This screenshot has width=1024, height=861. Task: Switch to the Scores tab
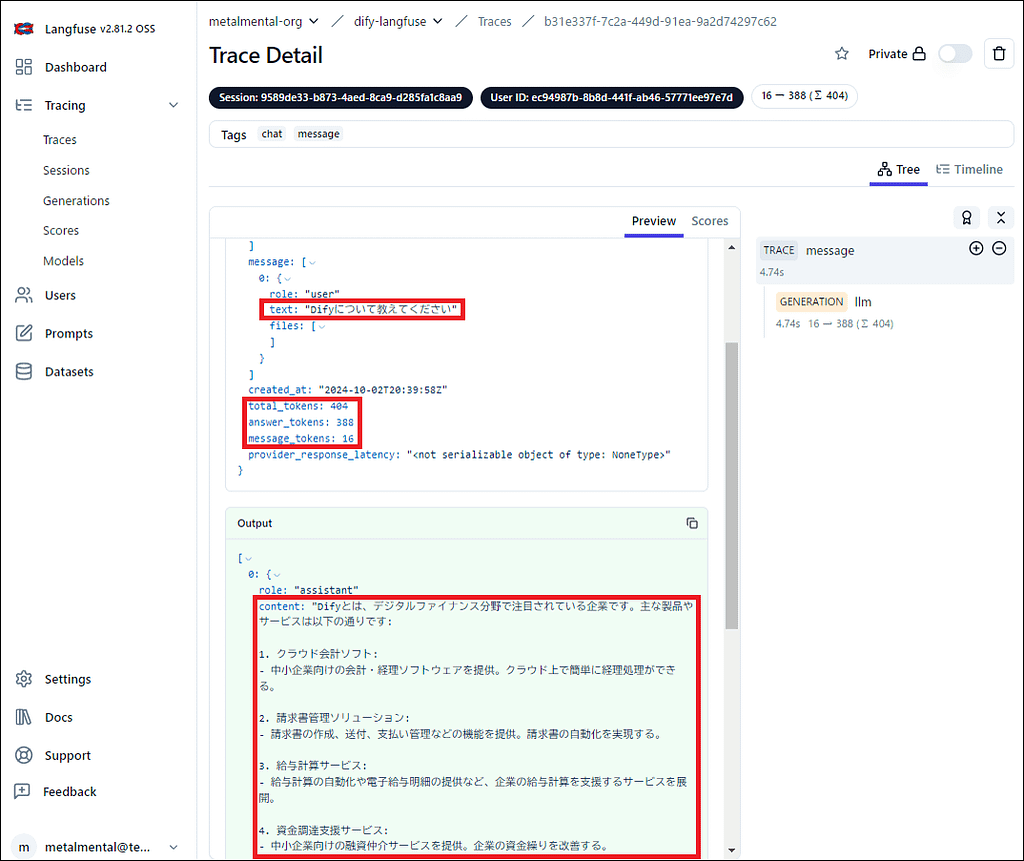(x=709, y=221)
